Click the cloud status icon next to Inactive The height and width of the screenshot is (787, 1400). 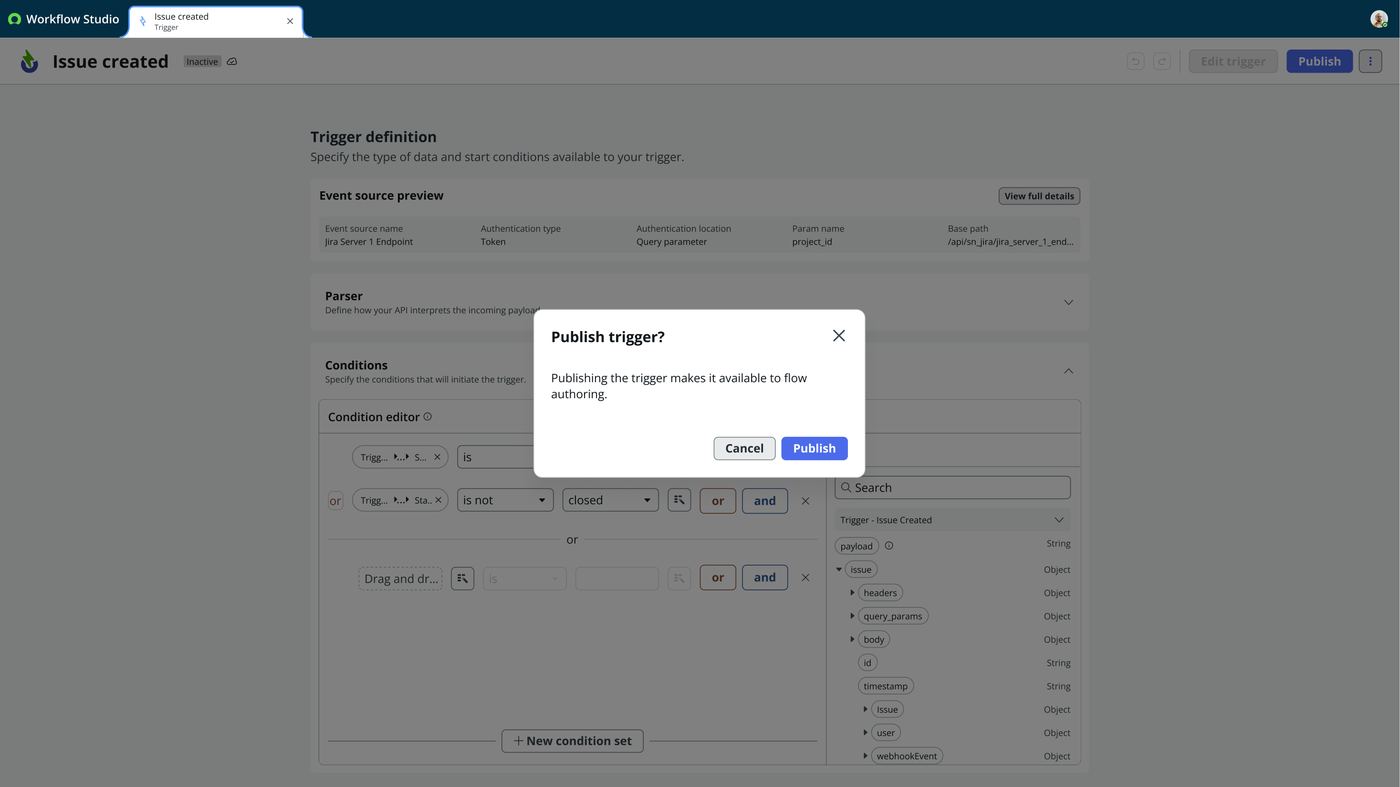(x=232, y=62)
